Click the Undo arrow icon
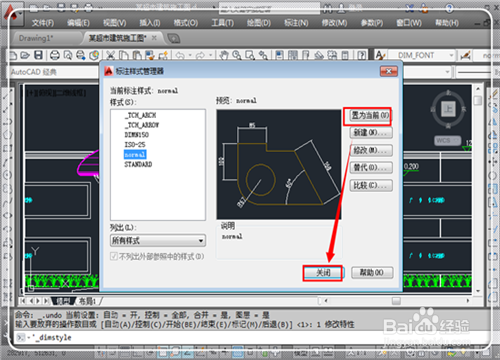The width and height of the screenshot is (500, 360). pos(180,55)
